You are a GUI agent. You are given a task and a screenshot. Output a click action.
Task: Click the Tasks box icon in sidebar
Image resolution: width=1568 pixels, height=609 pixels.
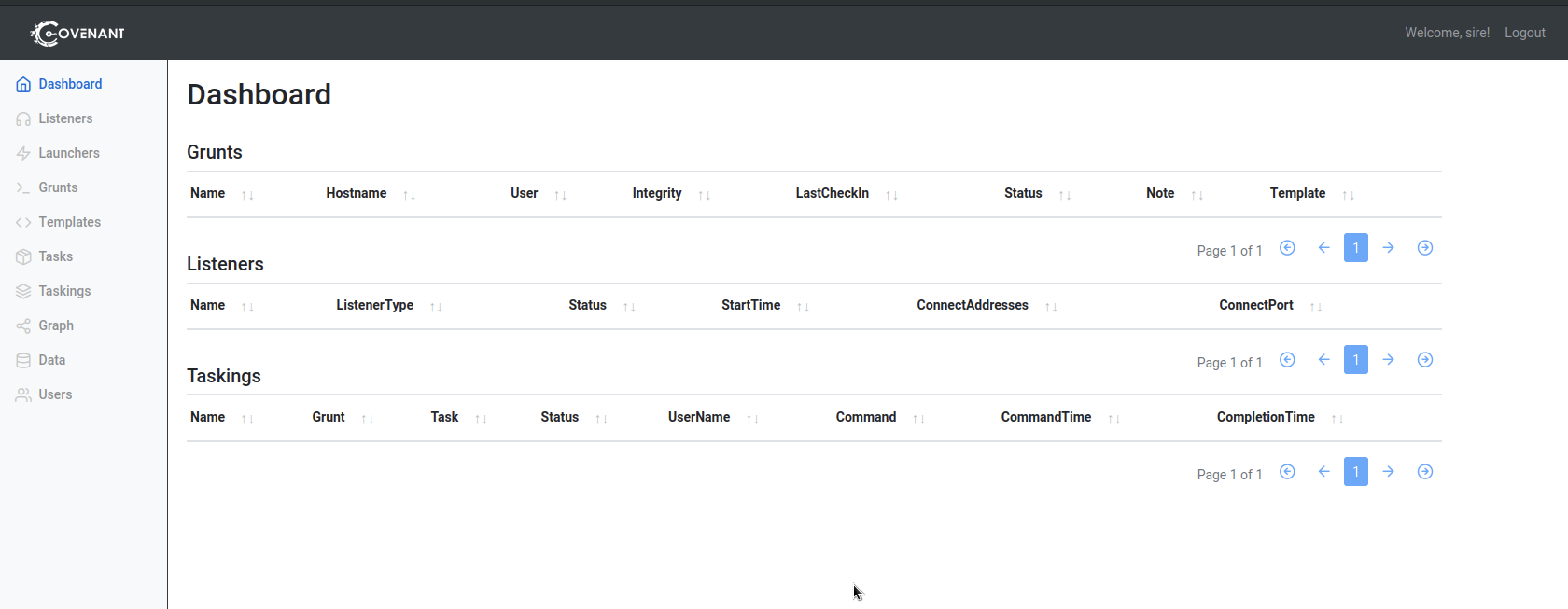coord(23,257)
